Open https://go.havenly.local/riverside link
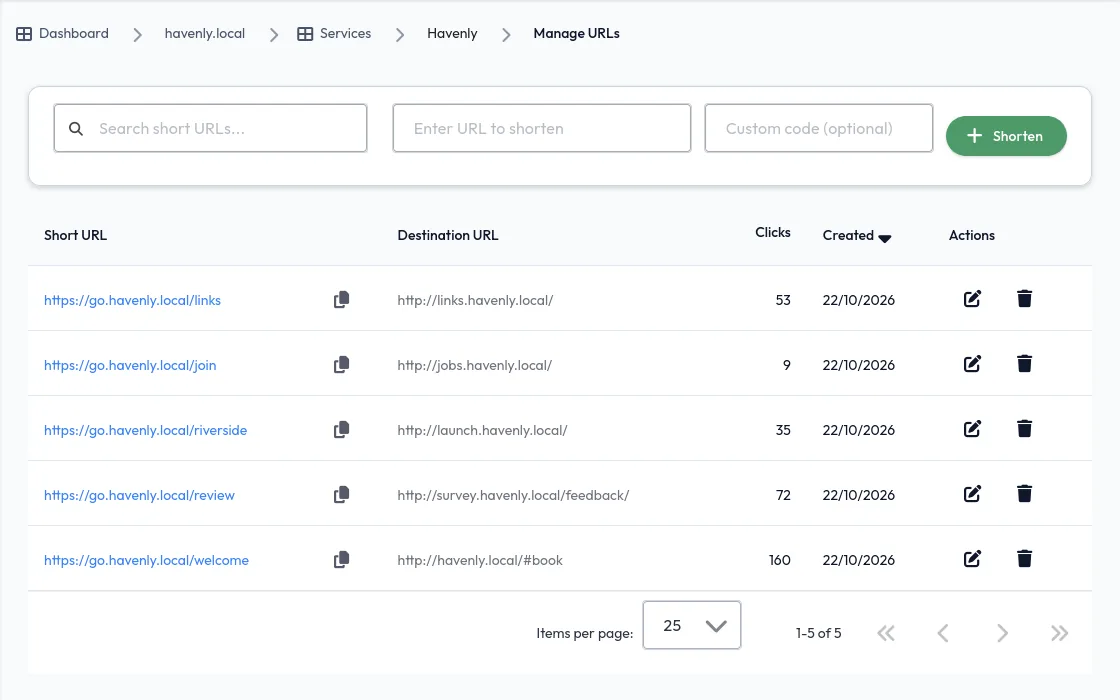The width and height of the screenshot is (1120, 700). pos(145,430)
